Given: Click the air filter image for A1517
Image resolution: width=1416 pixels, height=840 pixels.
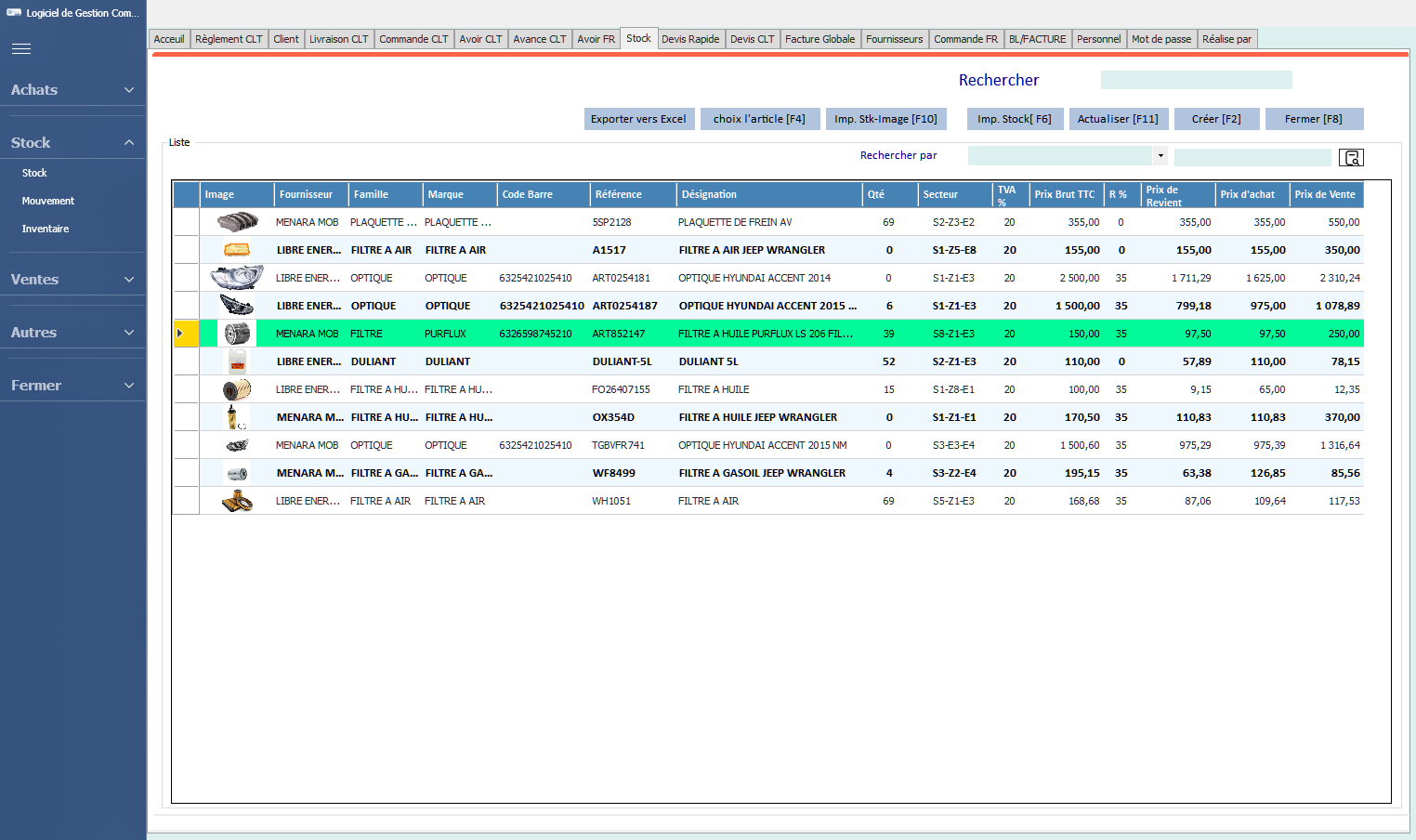Looking at the screenshot, I should [237, 250].
